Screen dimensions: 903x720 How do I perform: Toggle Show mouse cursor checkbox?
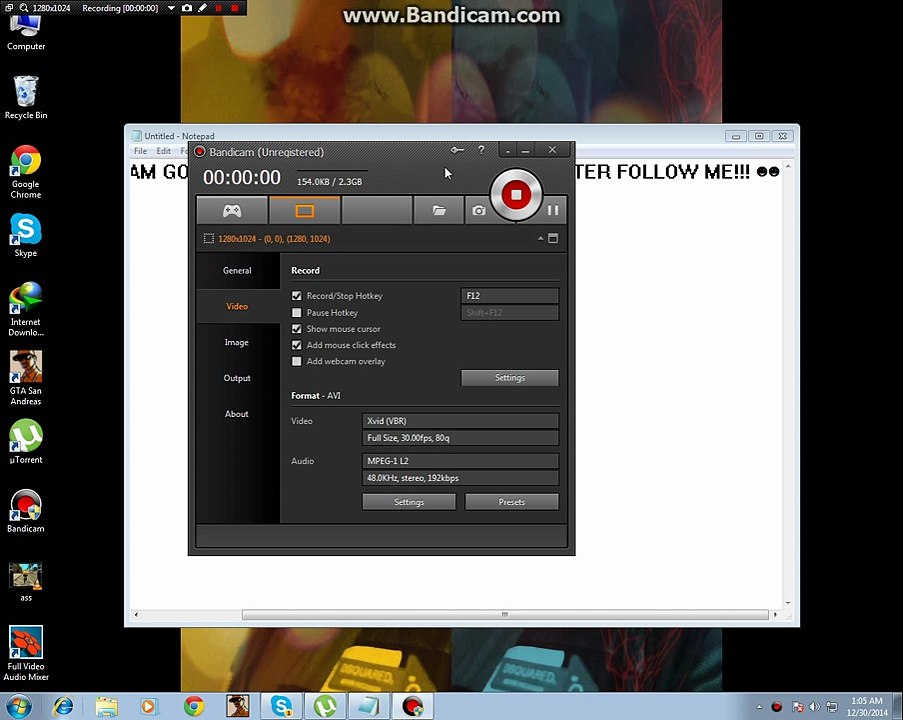pyautogui.click(x=297, y=328)
